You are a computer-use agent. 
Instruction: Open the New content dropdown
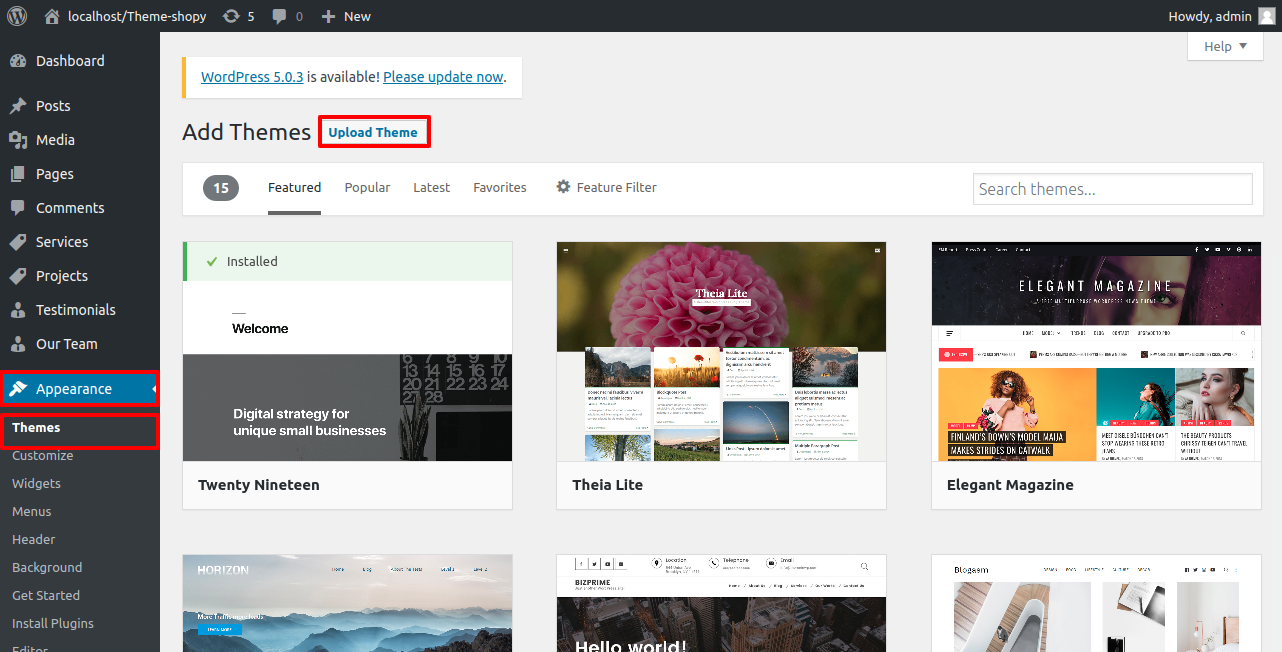pos(346,16)
